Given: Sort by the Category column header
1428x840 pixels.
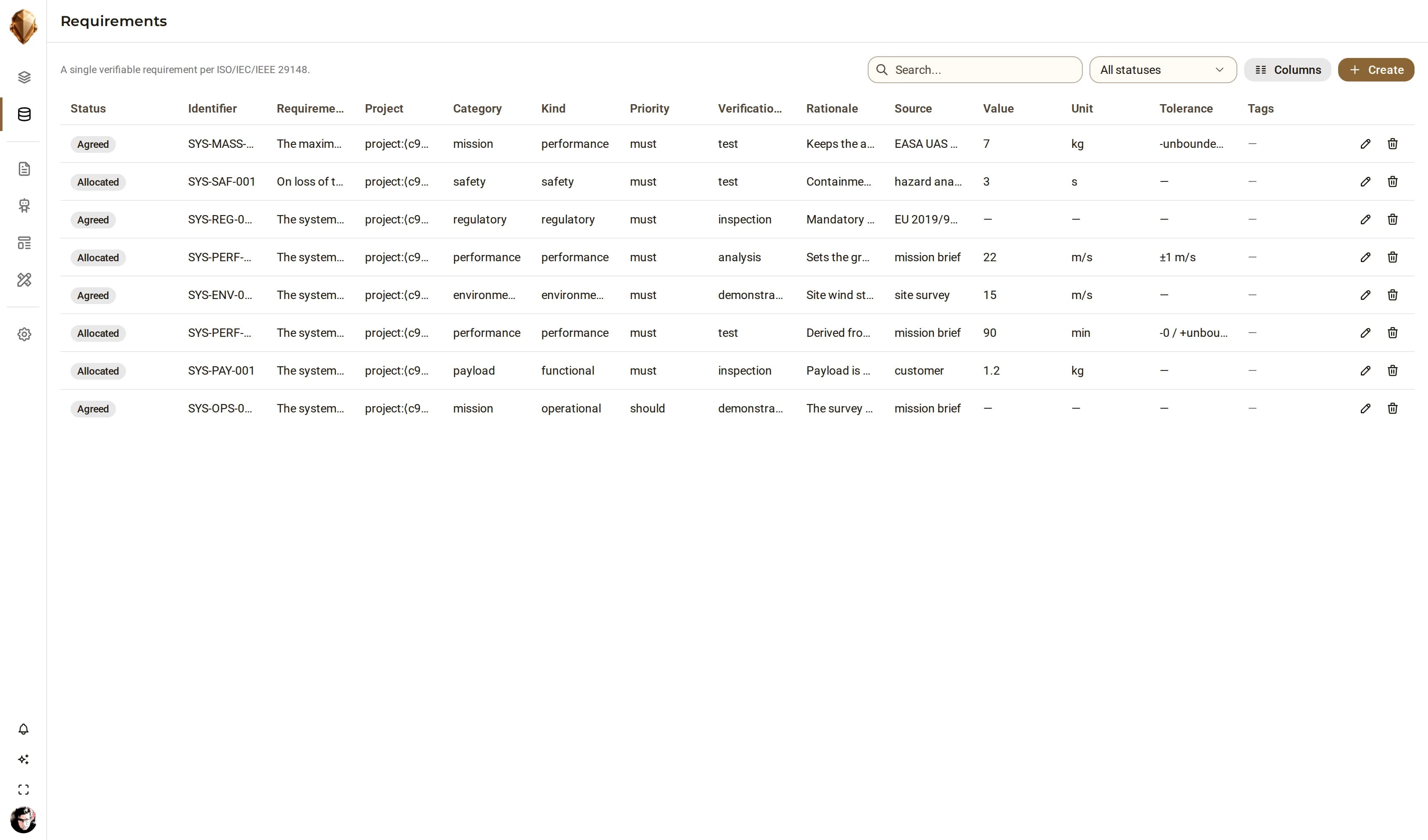Looking at the screenshot, I should (477, 108).
